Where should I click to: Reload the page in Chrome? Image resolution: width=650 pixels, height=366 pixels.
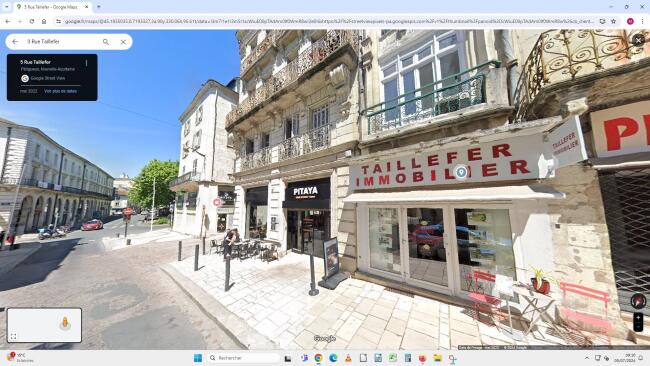coord(32,21)
